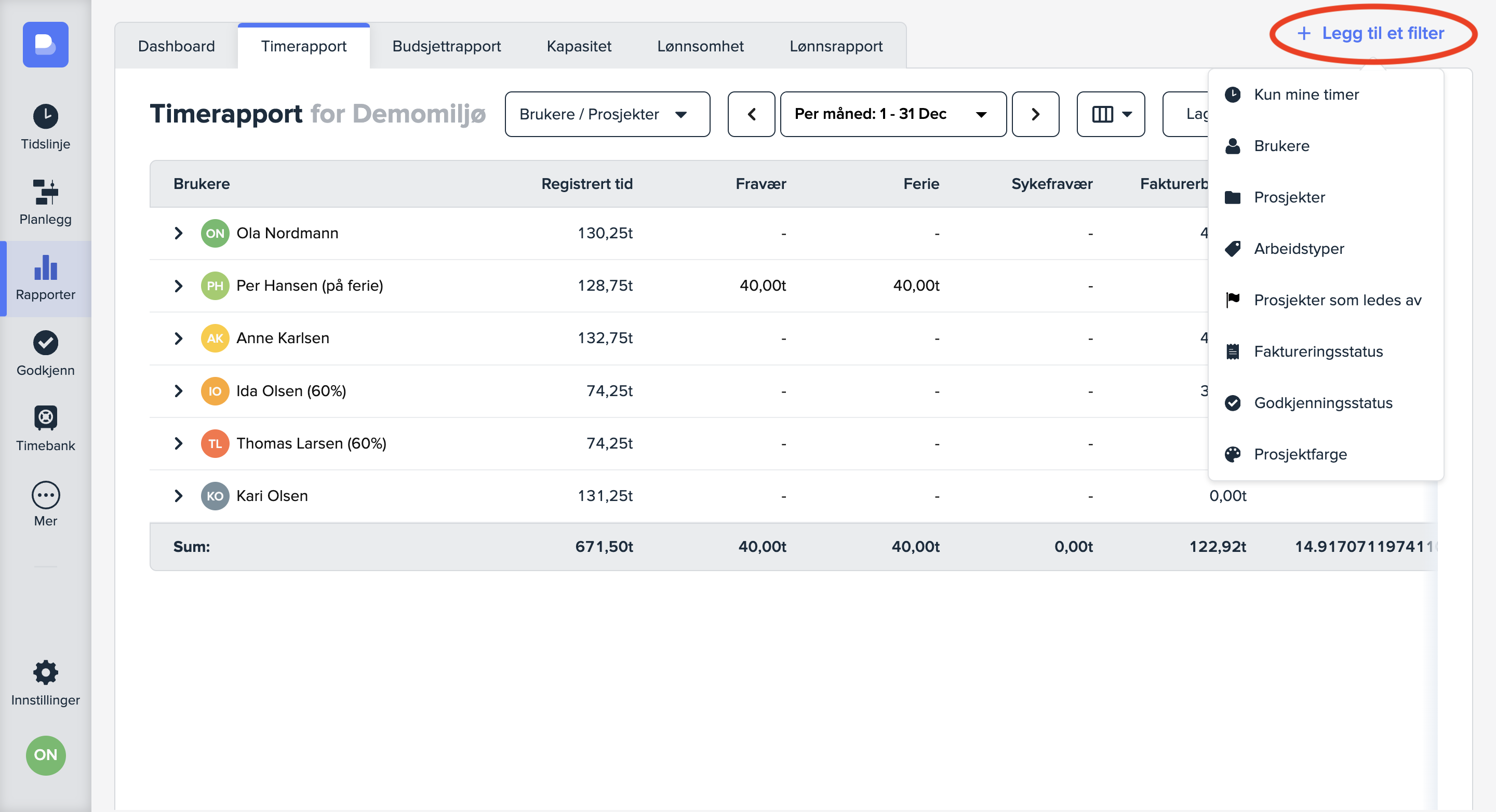Select Kun mine timer filter option
This screenshot has width=1496, height=812.
tap(1305, 94)
